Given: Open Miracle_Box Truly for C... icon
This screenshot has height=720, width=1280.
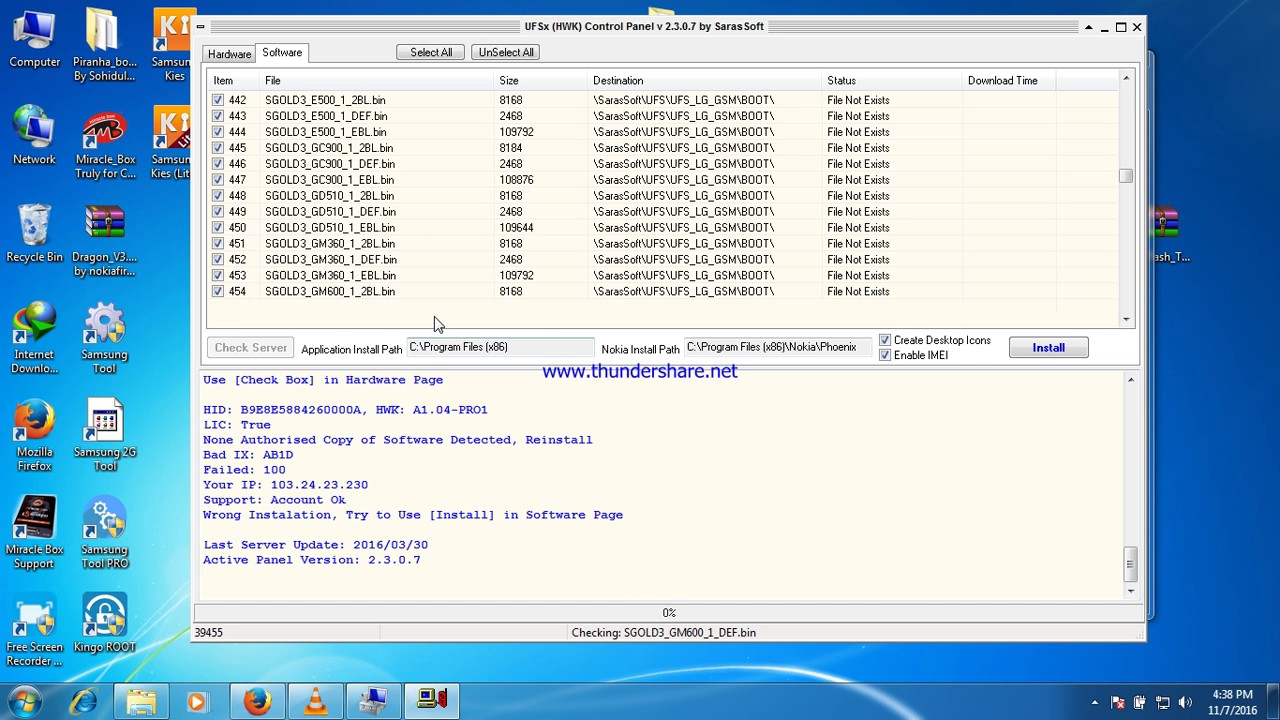Looking at the screenshot, I should click(105, 145).
